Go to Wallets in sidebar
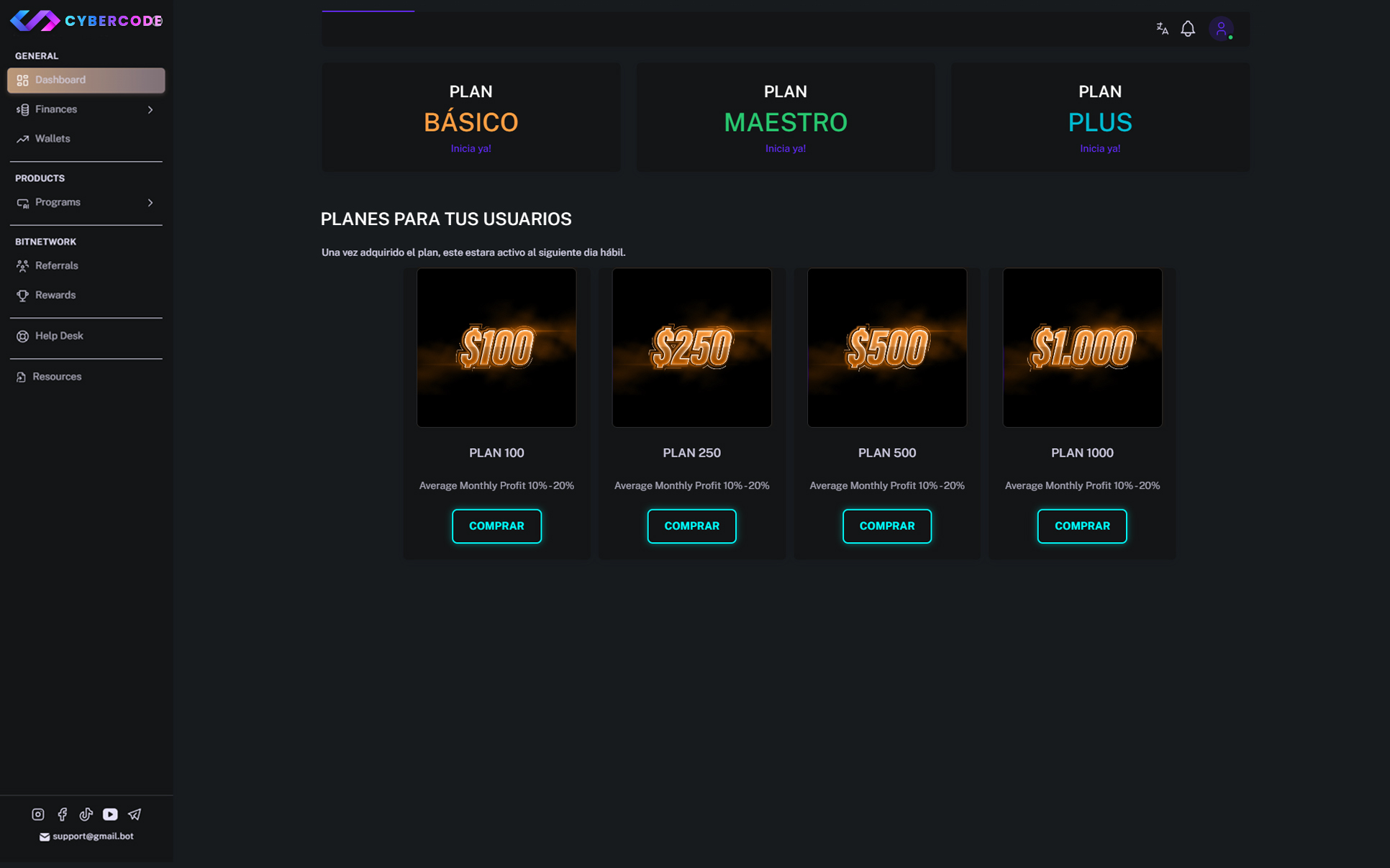The width and height of the screenshot is (1390, 868). 53,139
